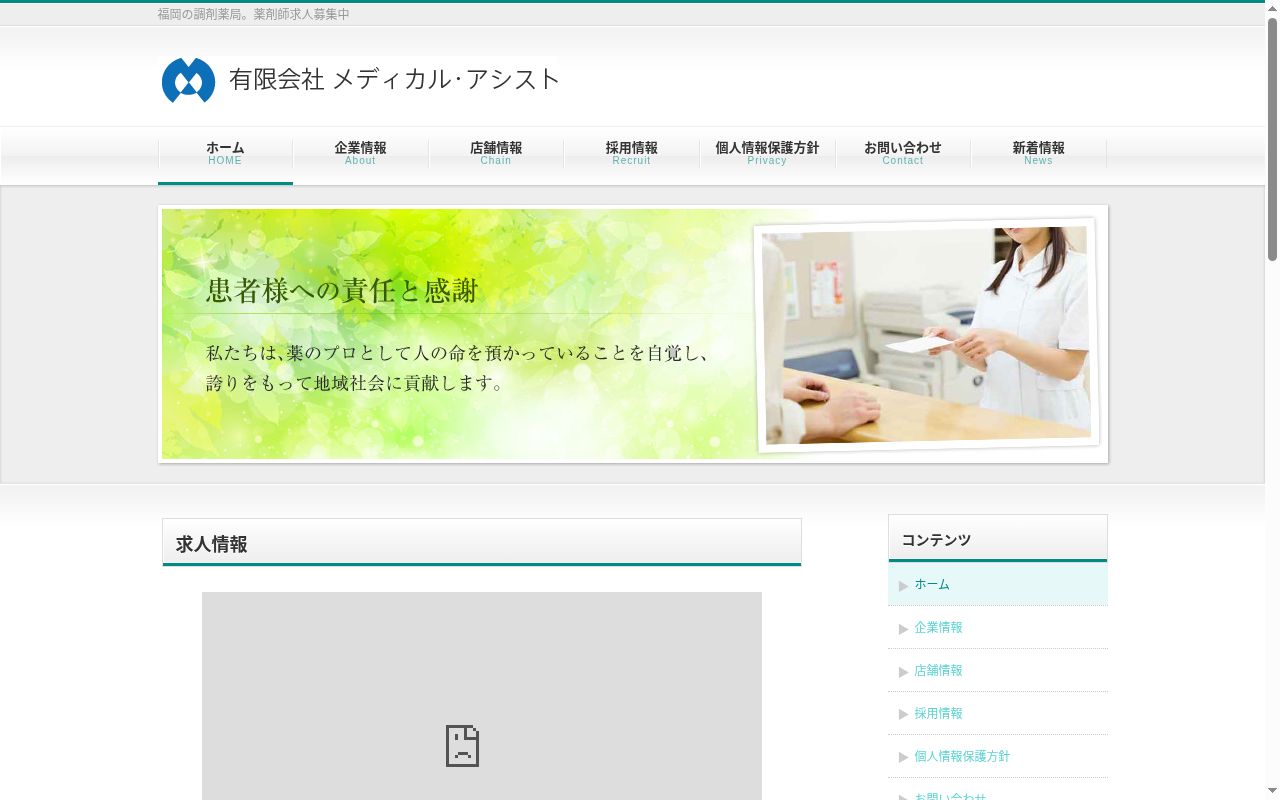1280x800 pixels.
Task: Open 企業情報 link in the コンテンツ sidebar
Action: click(x=998, y=627)
